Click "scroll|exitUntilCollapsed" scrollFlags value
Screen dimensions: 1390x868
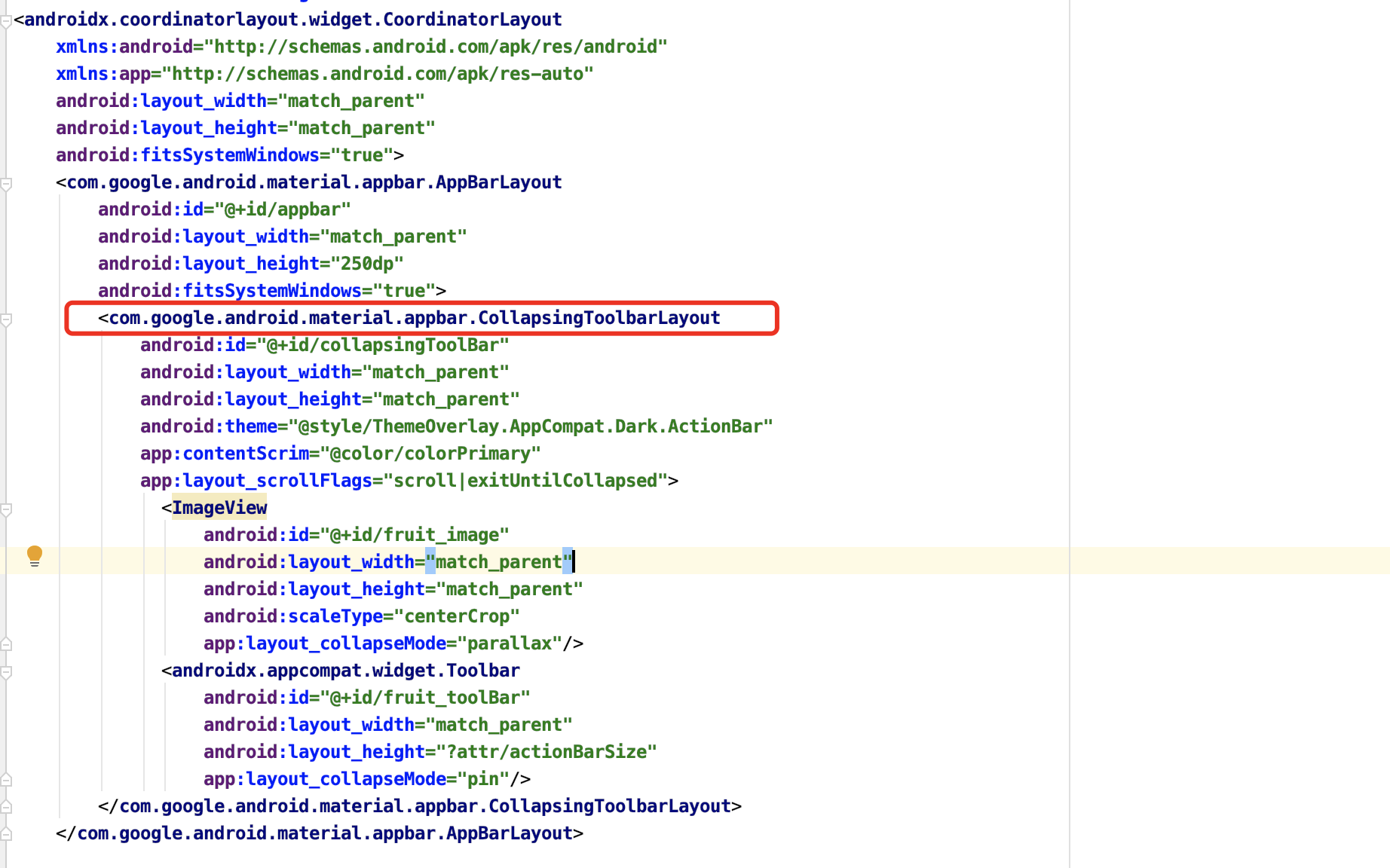(525, 481)
